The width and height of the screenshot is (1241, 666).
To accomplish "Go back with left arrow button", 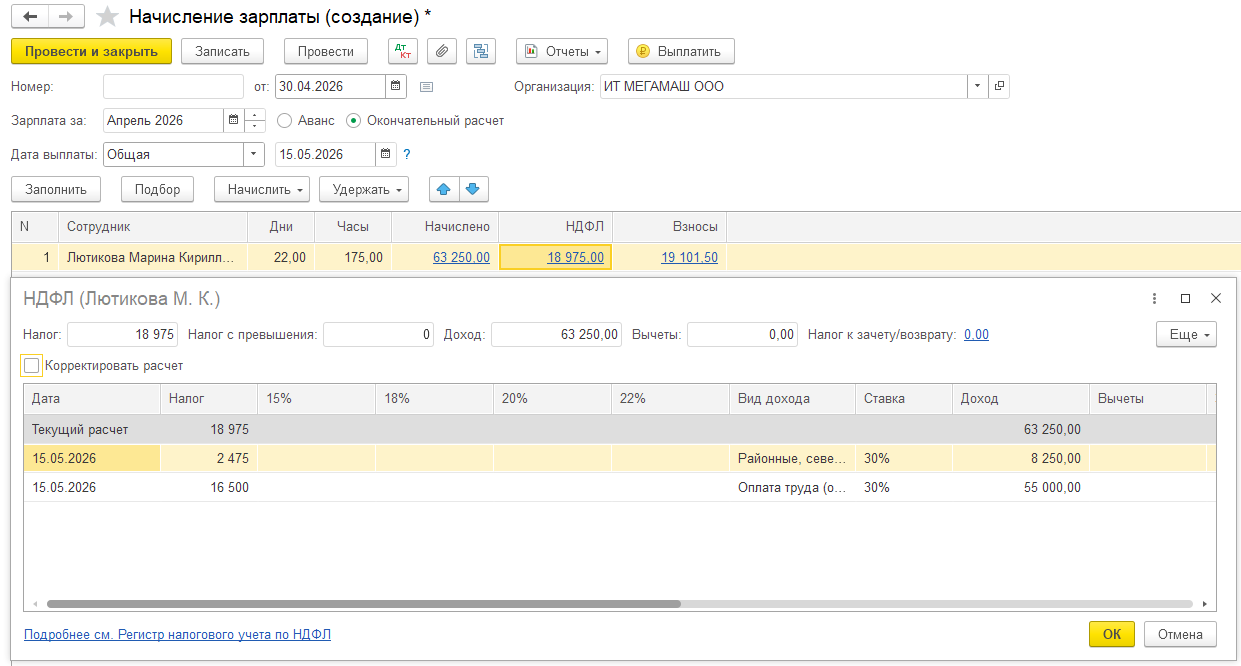I will point(30,17).
